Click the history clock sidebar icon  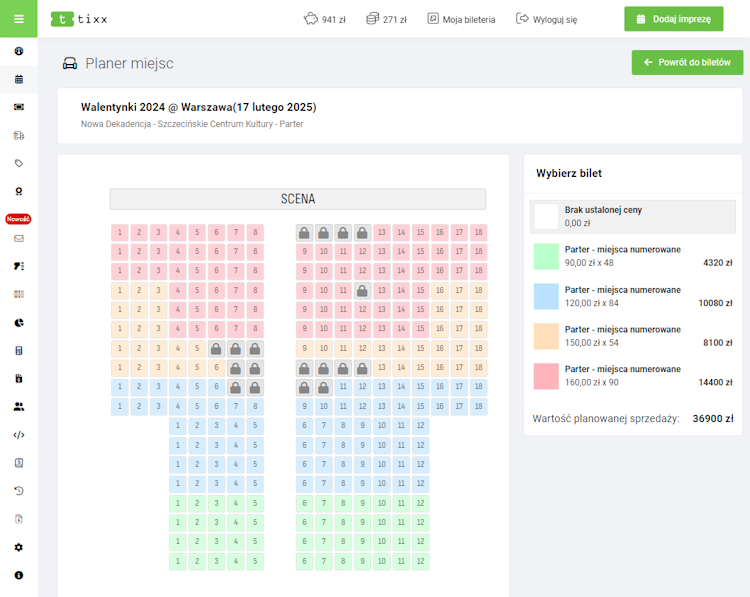[x=19, y=491]
